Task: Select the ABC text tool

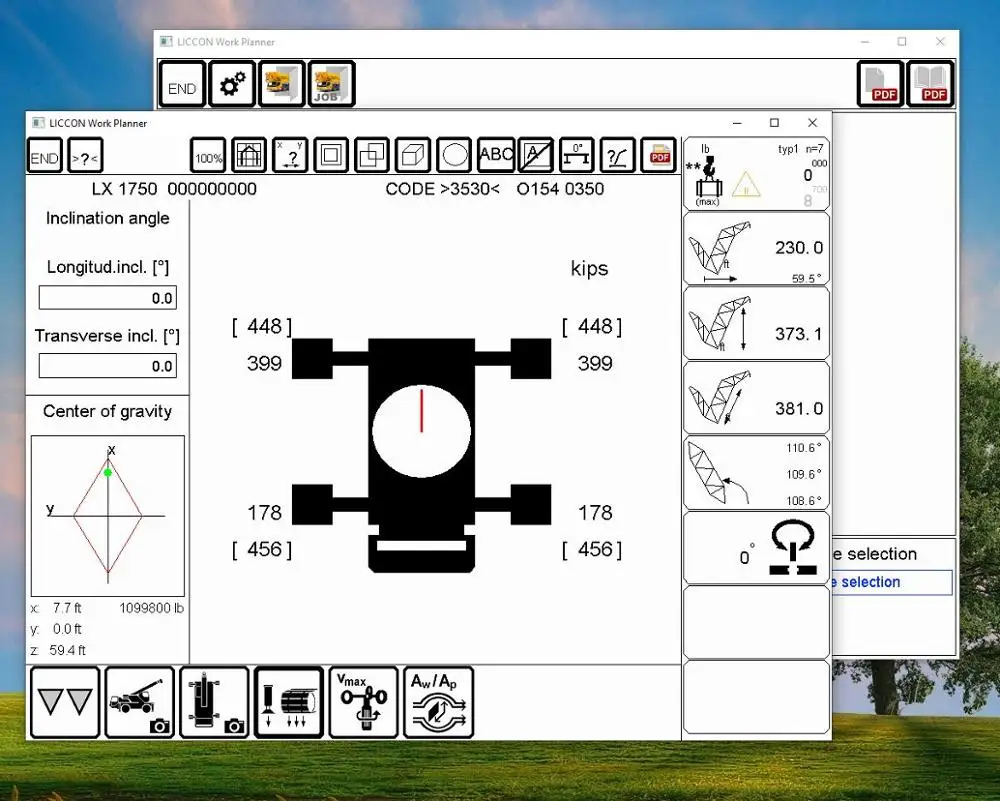Action: 496,156
